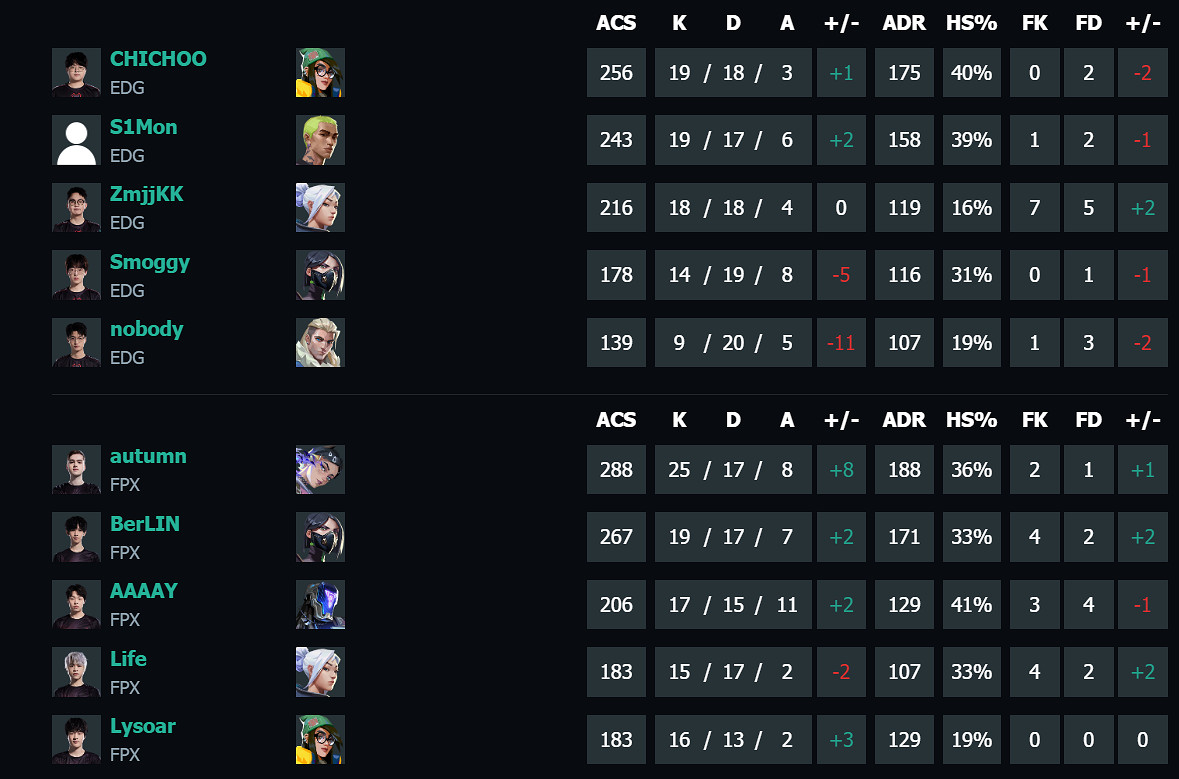
Task: Open autumn's player profile
Action: [148, 456]
